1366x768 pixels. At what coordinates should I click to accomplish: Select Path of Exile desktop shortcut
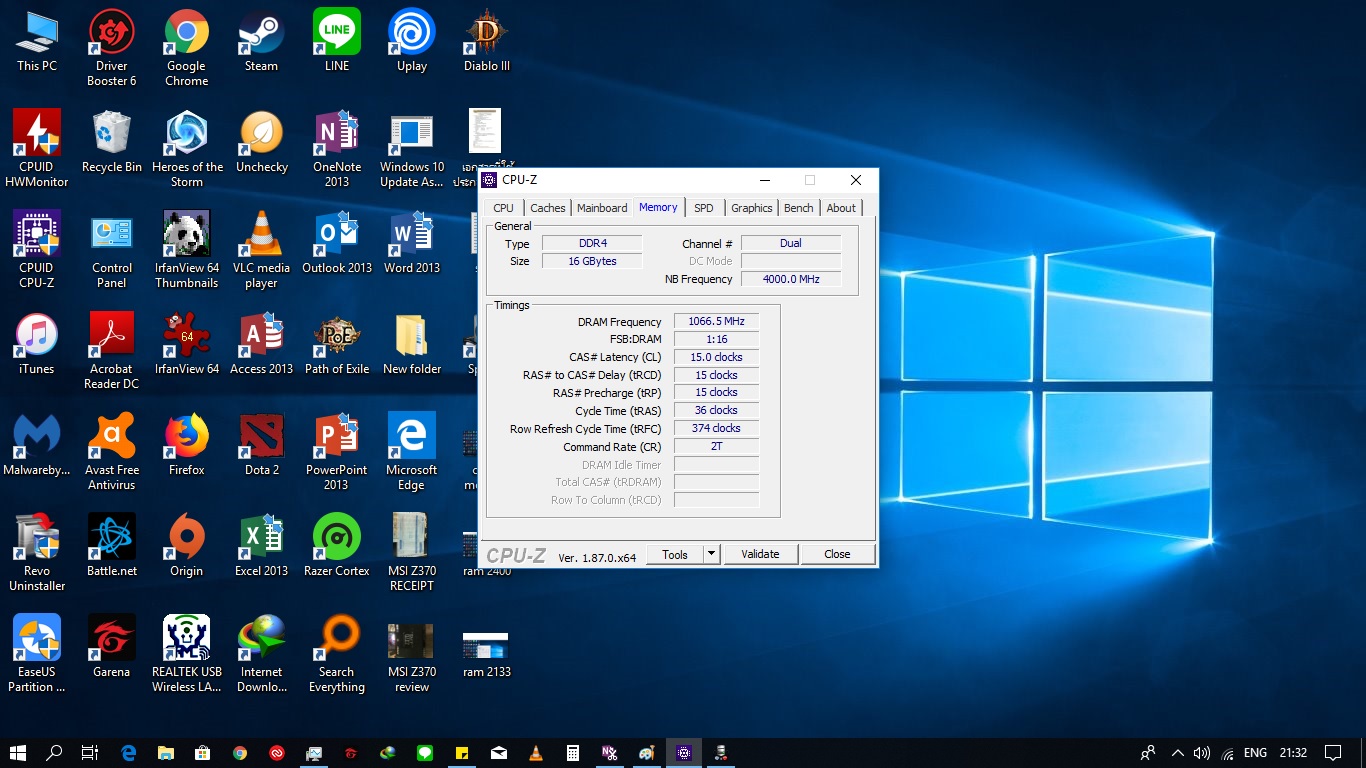tap(337, 344)
